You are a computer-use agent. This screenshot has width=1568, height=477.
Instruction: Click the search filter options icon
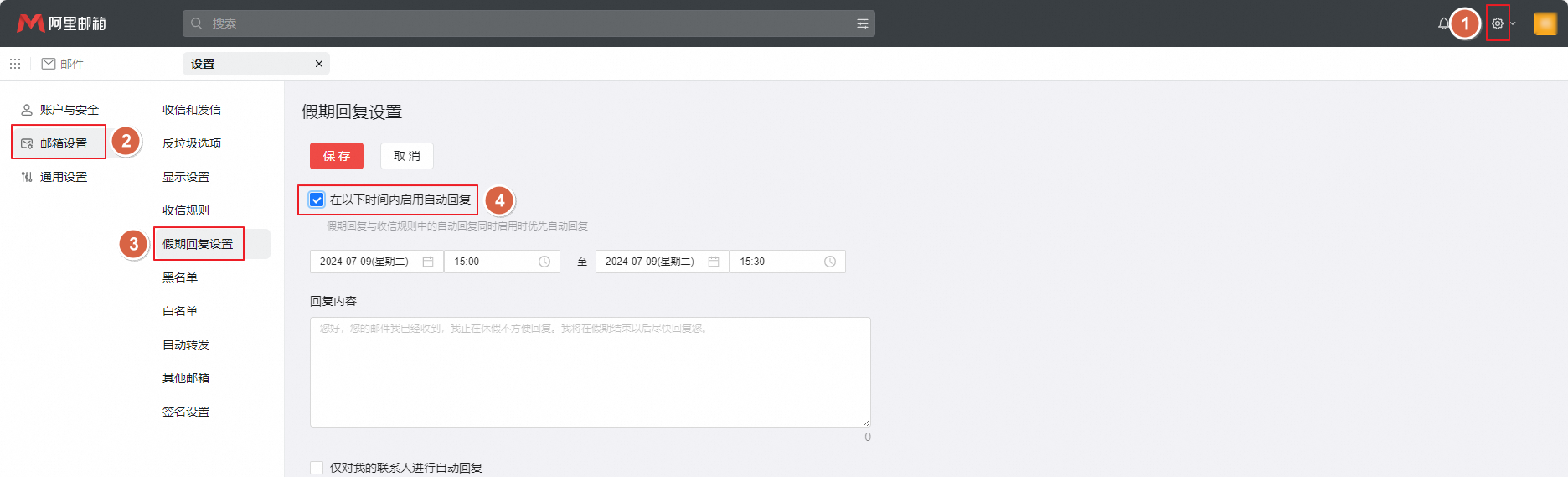[x=862, y=23]
